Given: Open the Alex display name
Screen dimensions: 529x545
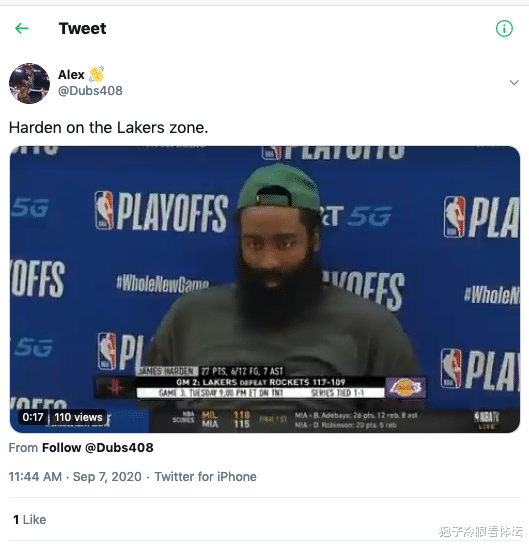Looking at the screenshot, I should 71,75.
